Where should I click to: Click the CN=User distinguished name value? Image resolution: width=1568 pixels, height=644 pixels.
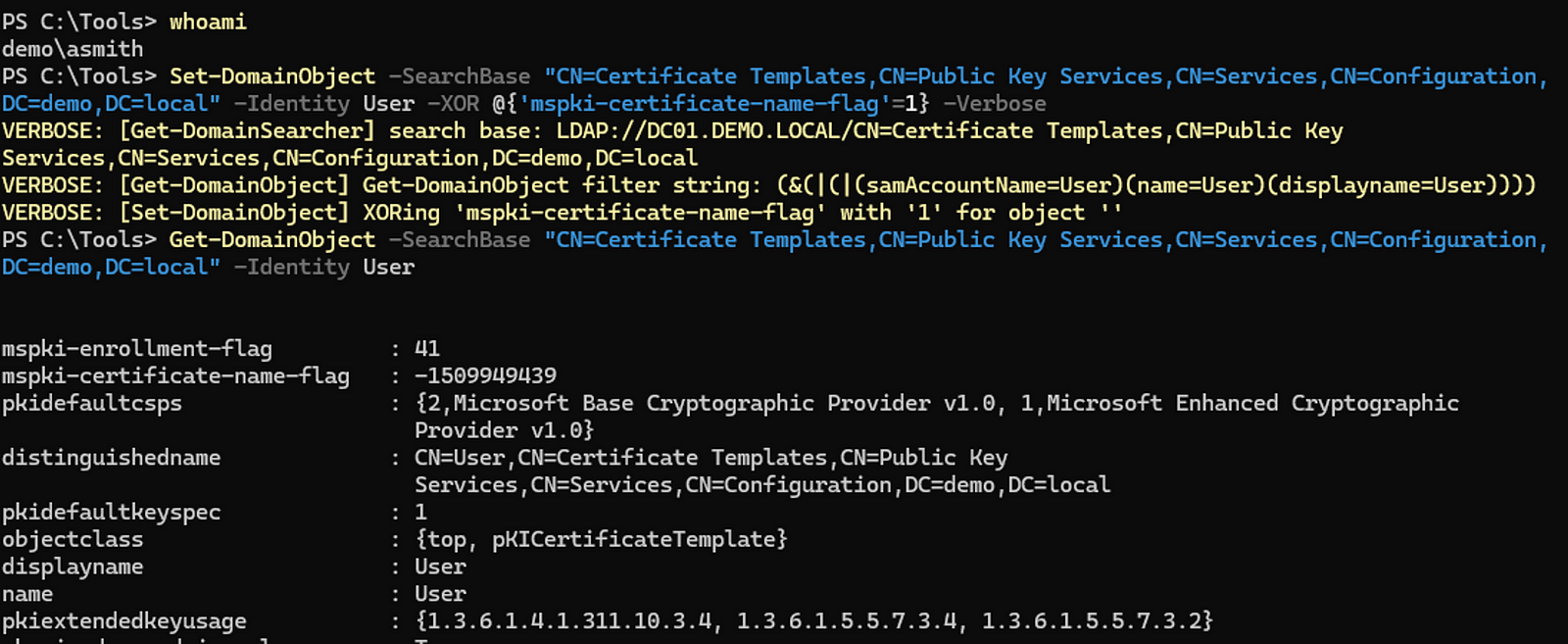(710, 458)
